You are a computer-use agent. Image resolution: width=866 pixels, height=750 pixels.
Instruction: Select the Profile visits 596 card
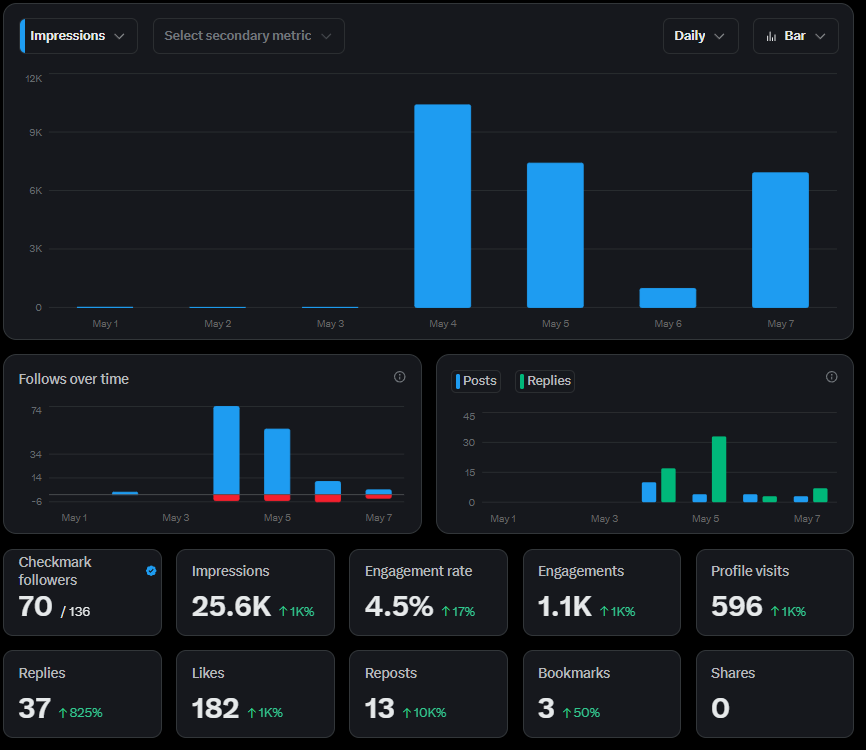(x=775, y=592)
